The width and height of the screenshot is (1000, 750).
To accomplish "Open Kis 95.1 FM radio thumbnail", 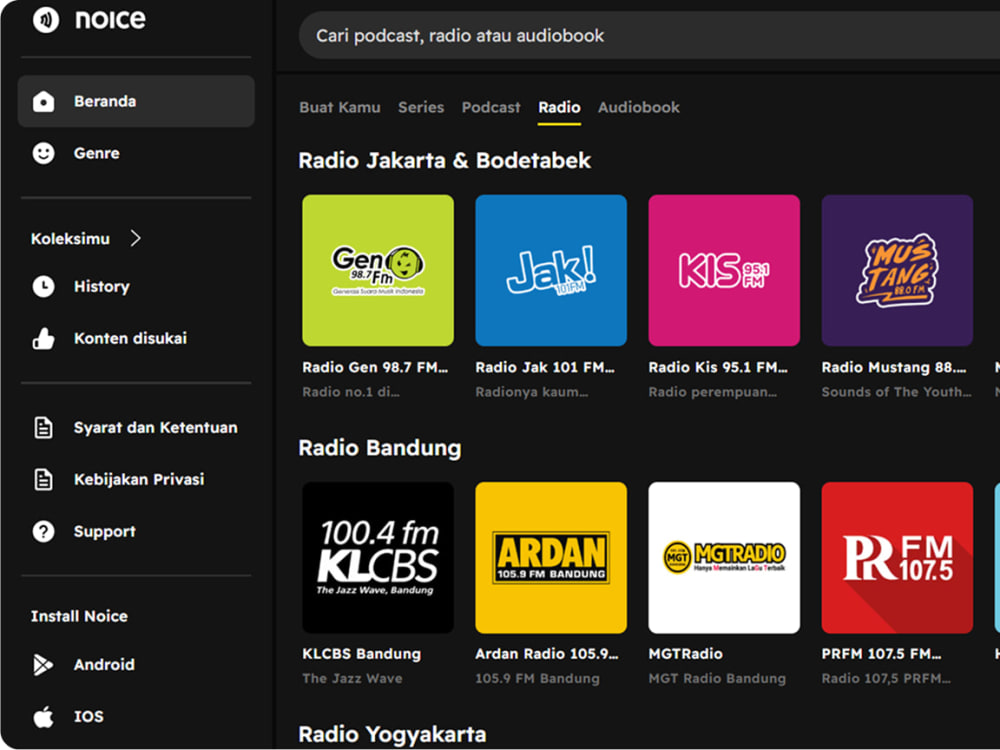I will pos(724,270).
